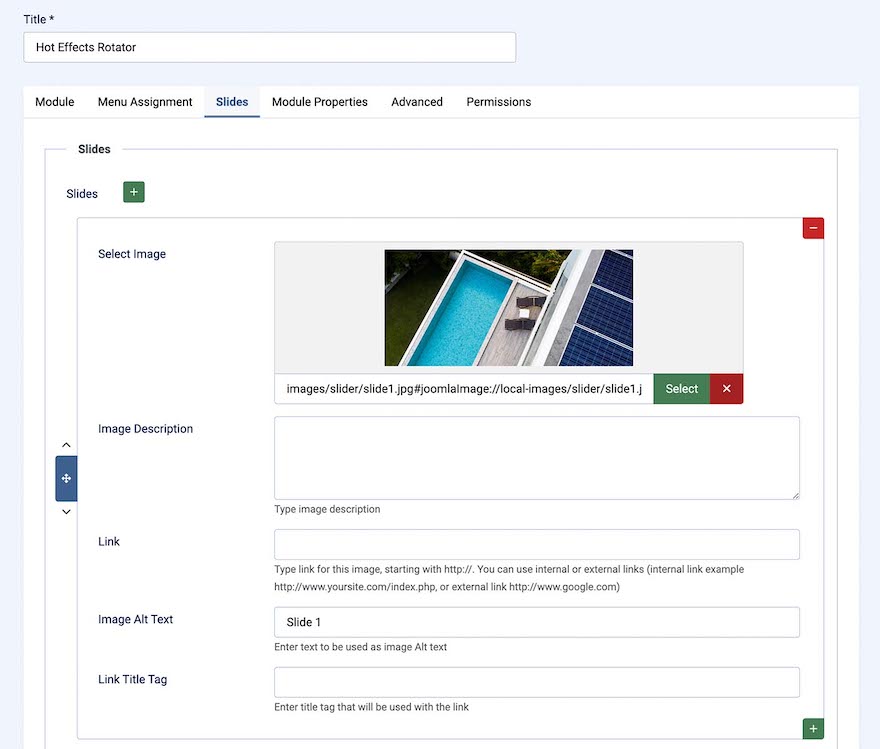Click the image path field for slide1.jpg

[464, 389]
